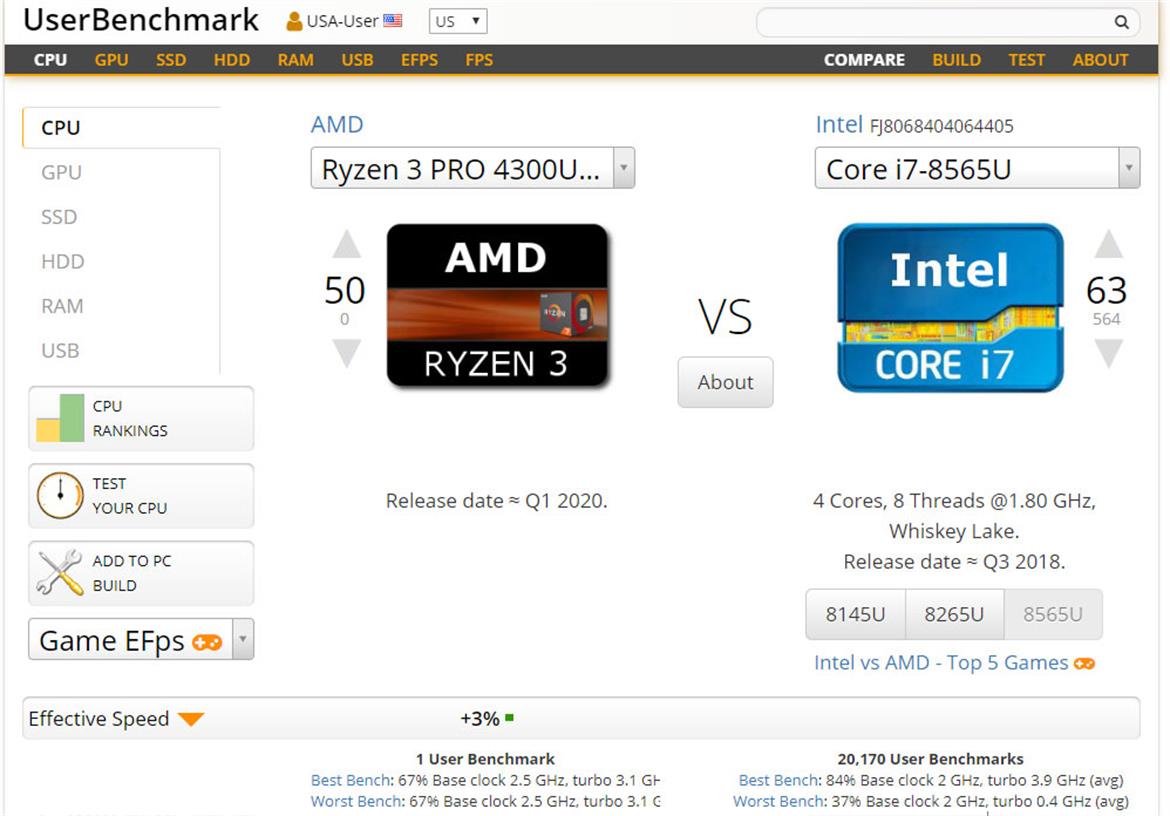Screen dimensions: 1170x816
Task: Switch to the 8145U variant button
Action: tap(855, 614)
